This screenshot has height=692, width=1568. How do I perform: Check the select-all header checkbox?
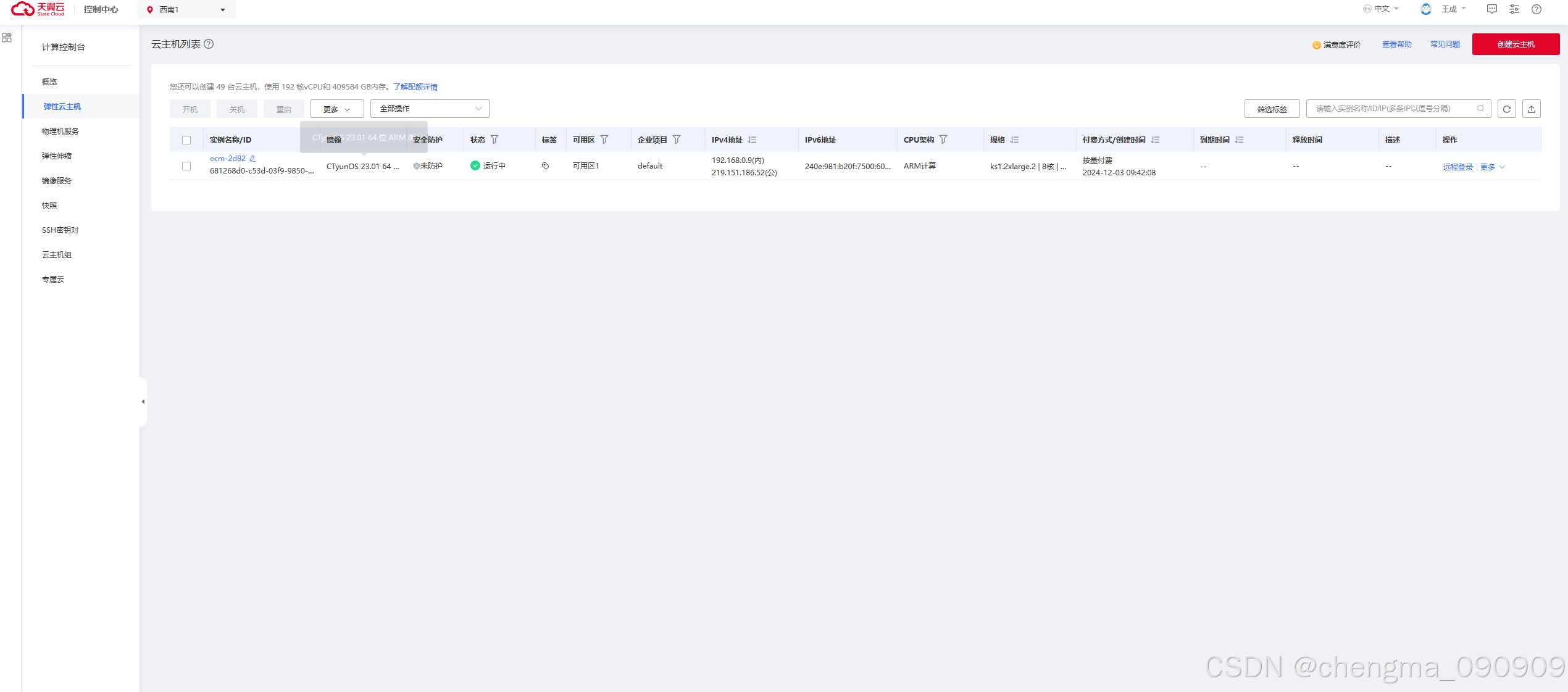(186, 140)
